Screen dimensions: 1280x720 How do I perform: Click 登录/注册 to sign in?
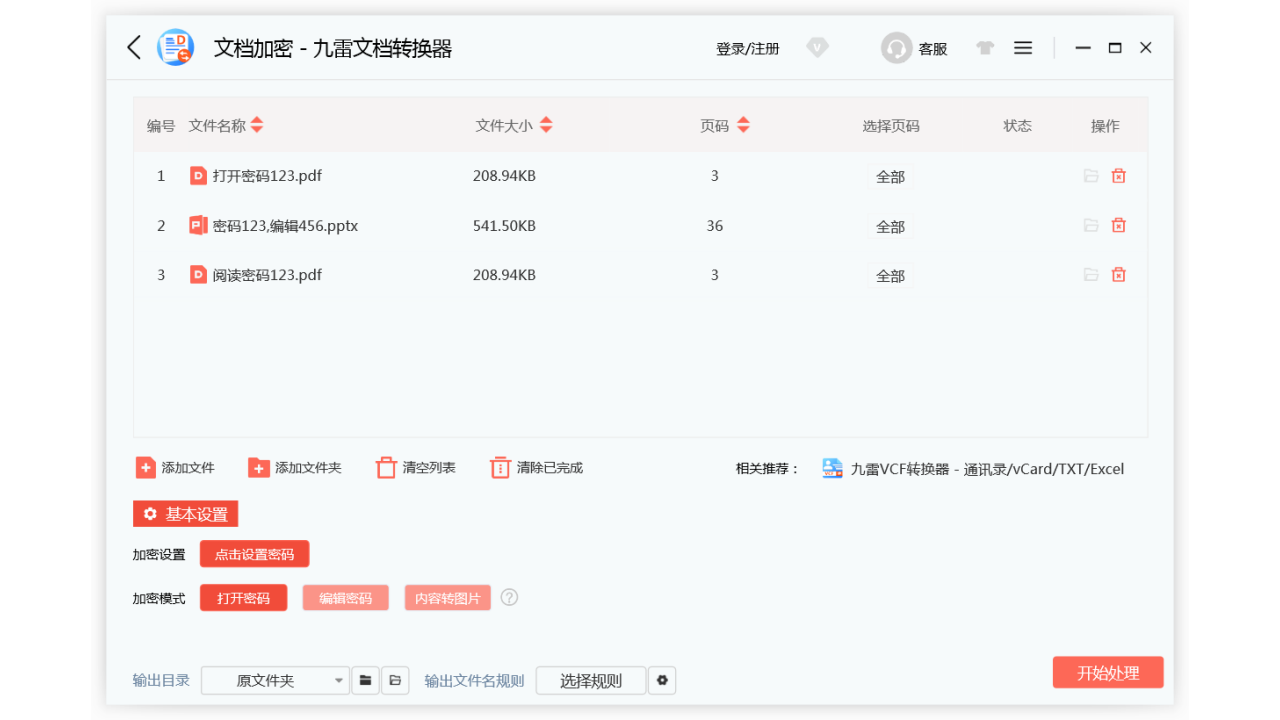pos(747,47)
